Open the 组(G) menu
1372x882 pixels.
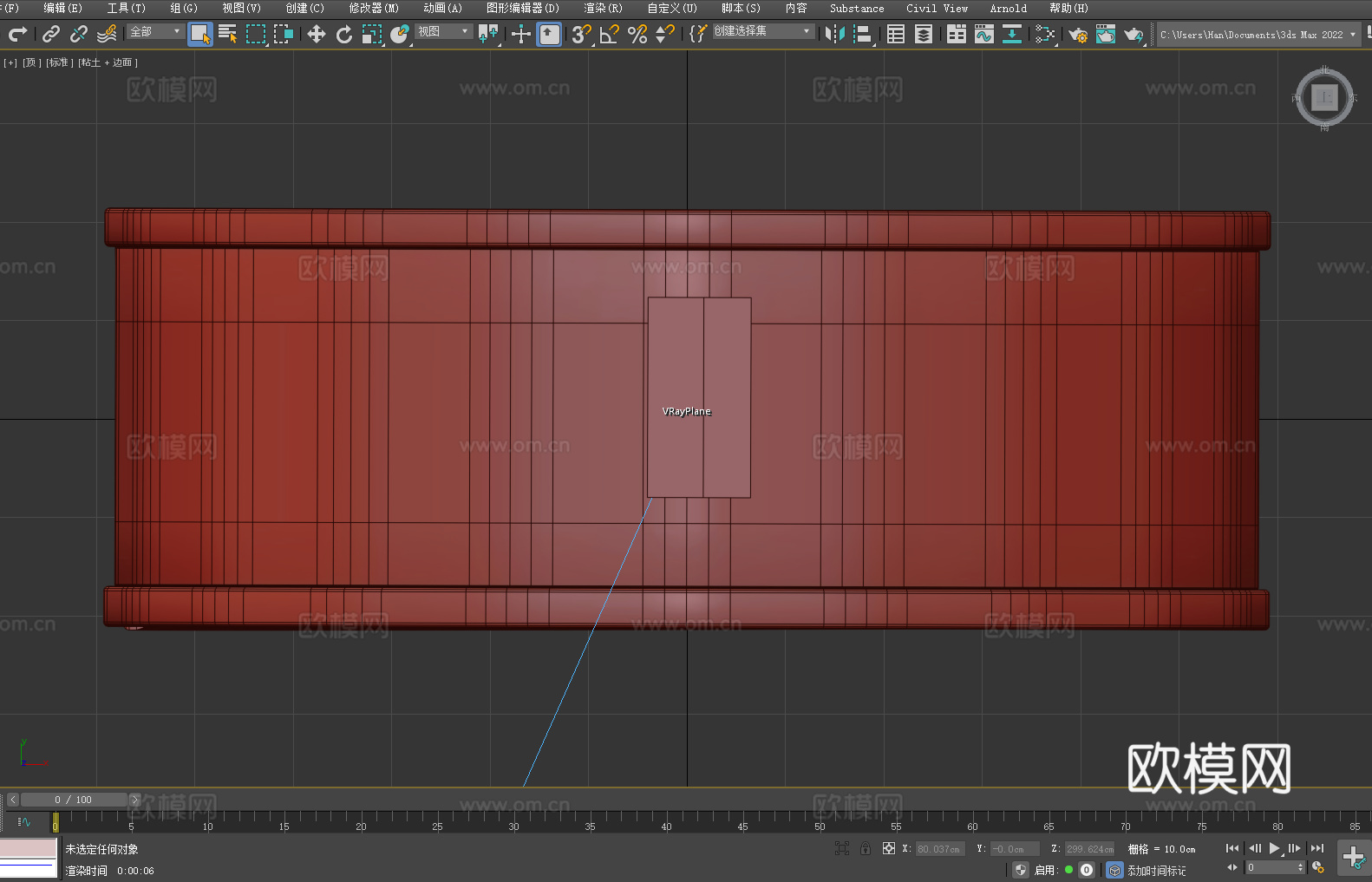184,8
